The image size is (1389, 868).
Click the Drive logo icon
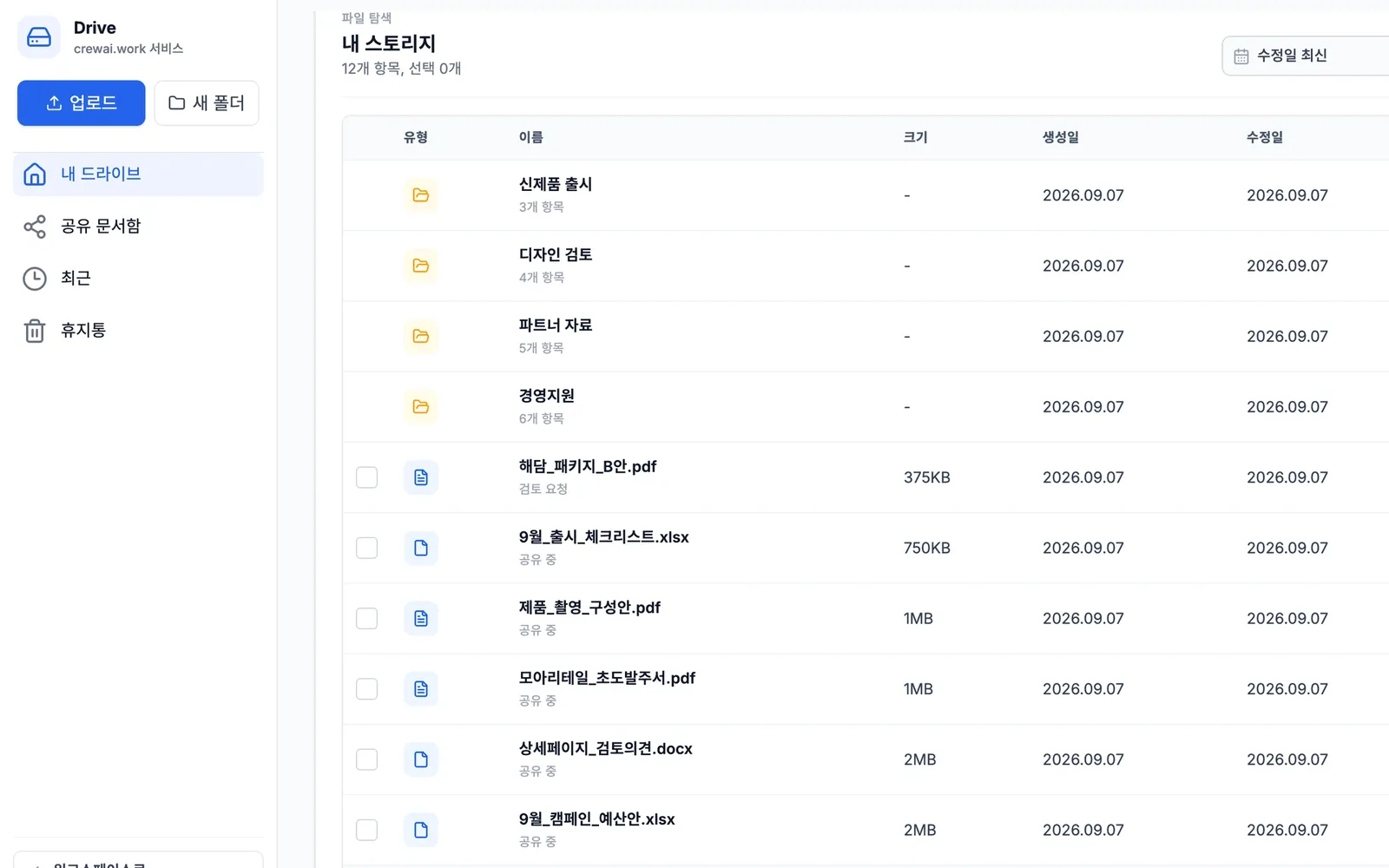(39, 37)
